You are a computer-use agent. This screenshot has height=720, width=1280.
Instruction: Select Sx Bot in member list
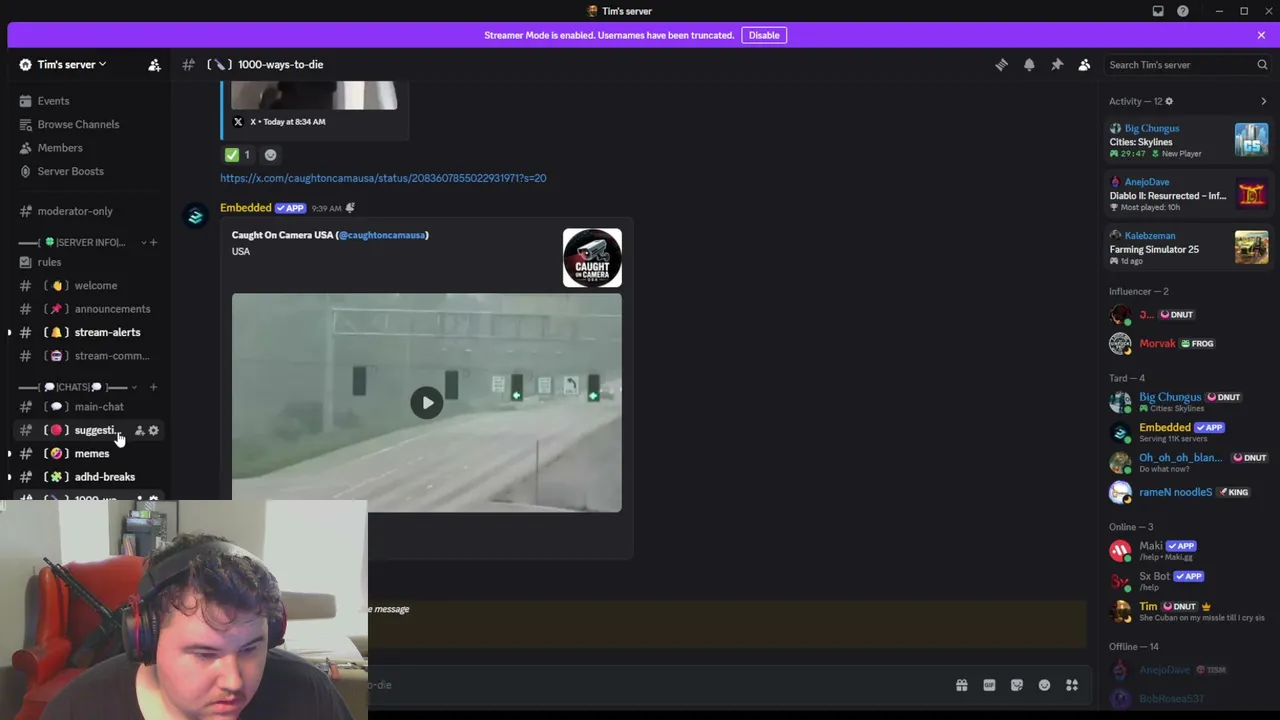click(x=1188, y=581)
